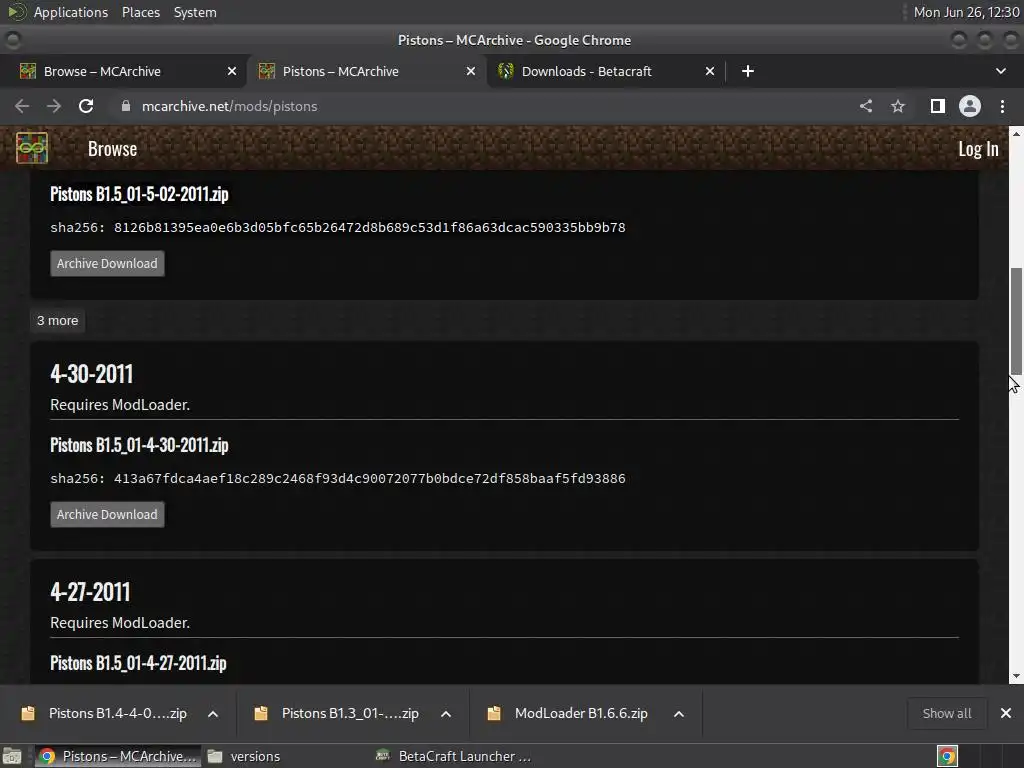Screen dimensions: 1024x768
Task: Click the 4-27-2011 version heading
Action: [x=90, y=592]
